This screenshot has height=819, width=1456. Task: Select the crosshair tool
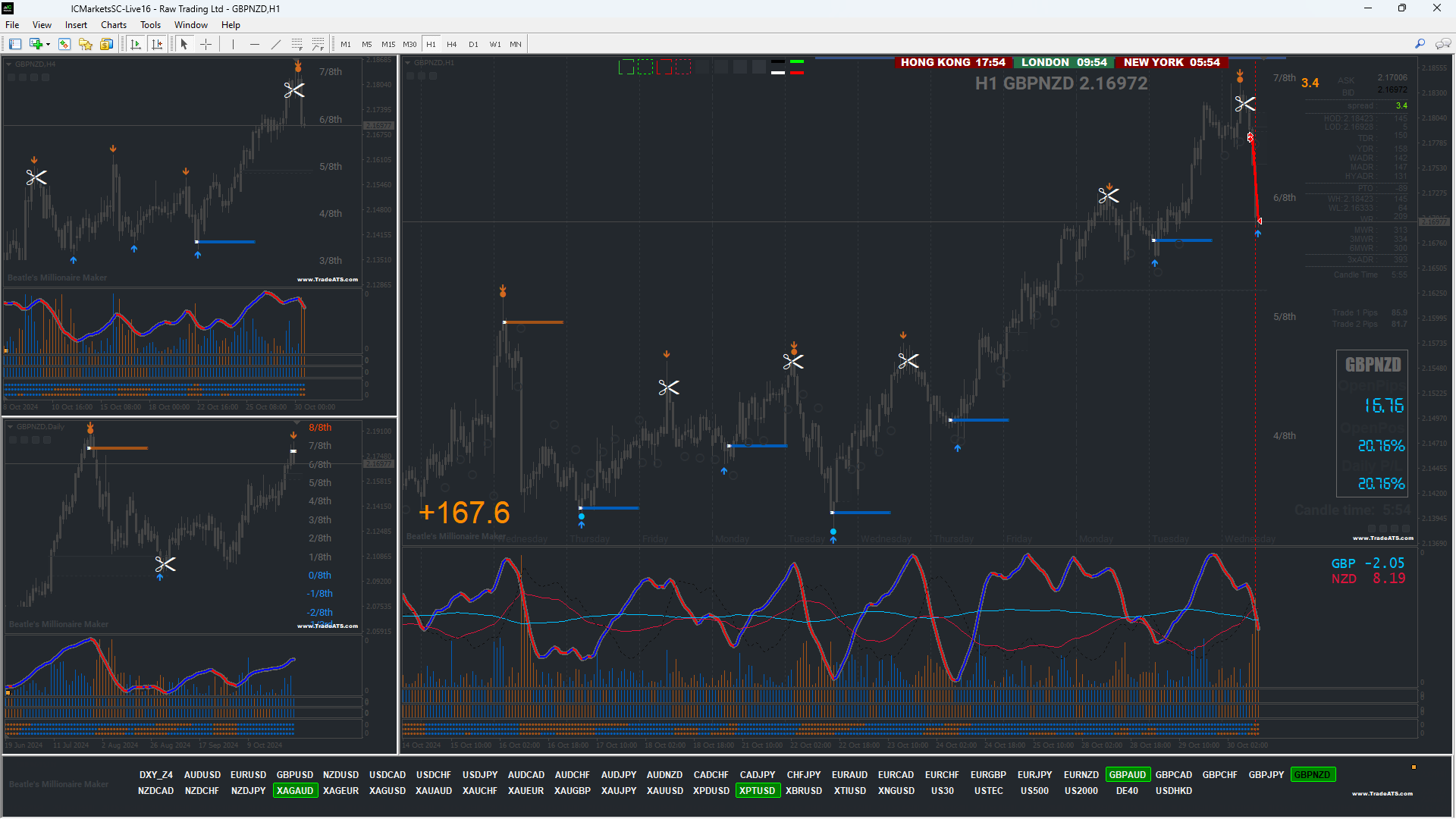(206, 44)
